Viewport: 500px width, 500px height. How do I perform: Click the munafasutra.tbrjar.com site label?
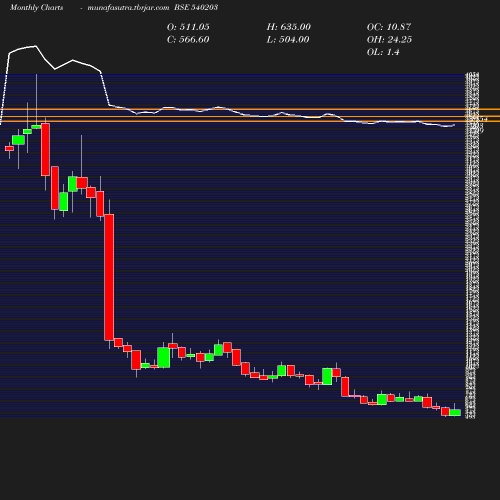tap(128, 7)
